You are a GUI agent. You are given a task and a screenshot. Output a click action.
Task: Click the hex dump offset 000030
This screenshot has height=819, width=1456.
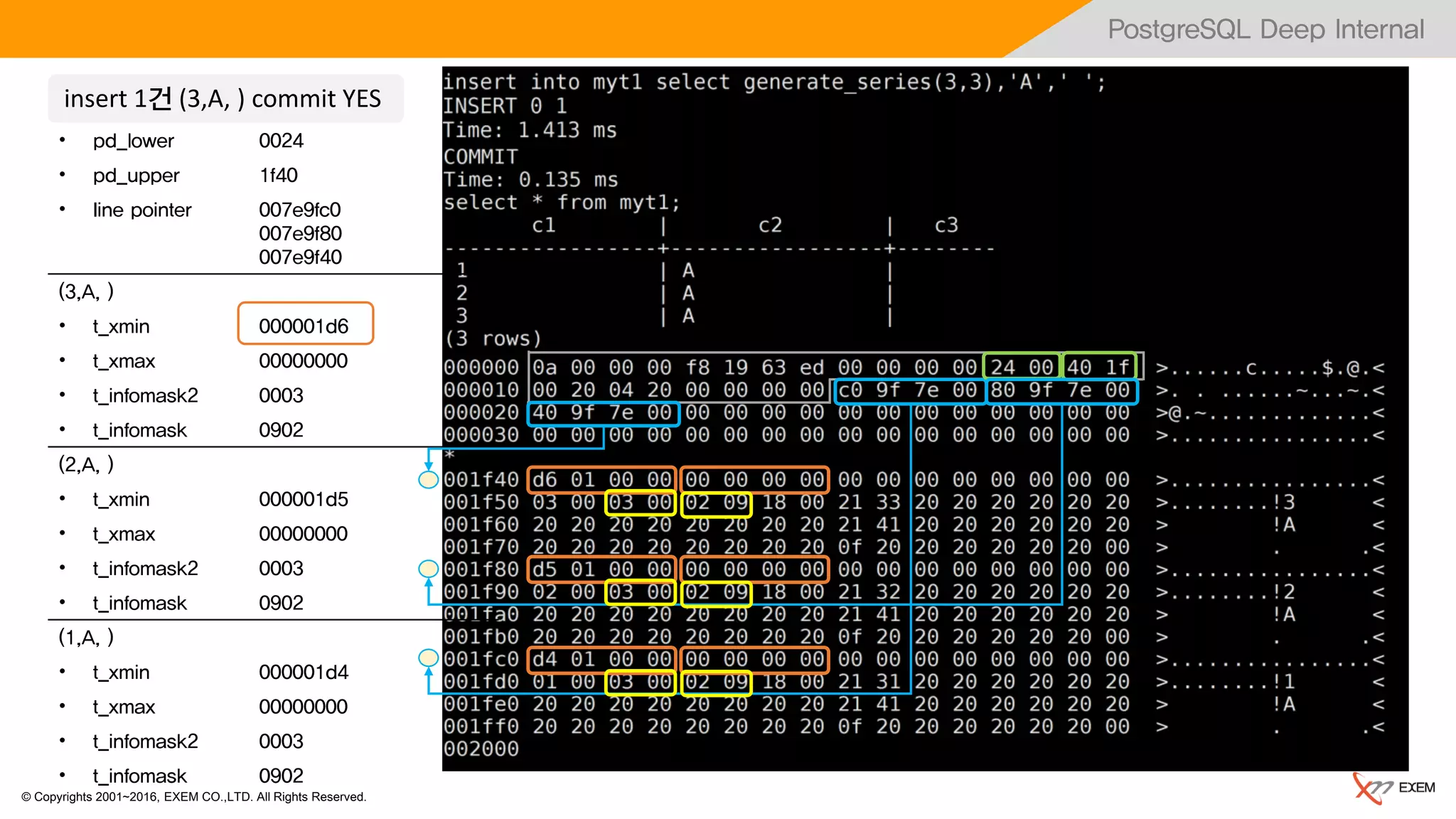pos(481,435)
